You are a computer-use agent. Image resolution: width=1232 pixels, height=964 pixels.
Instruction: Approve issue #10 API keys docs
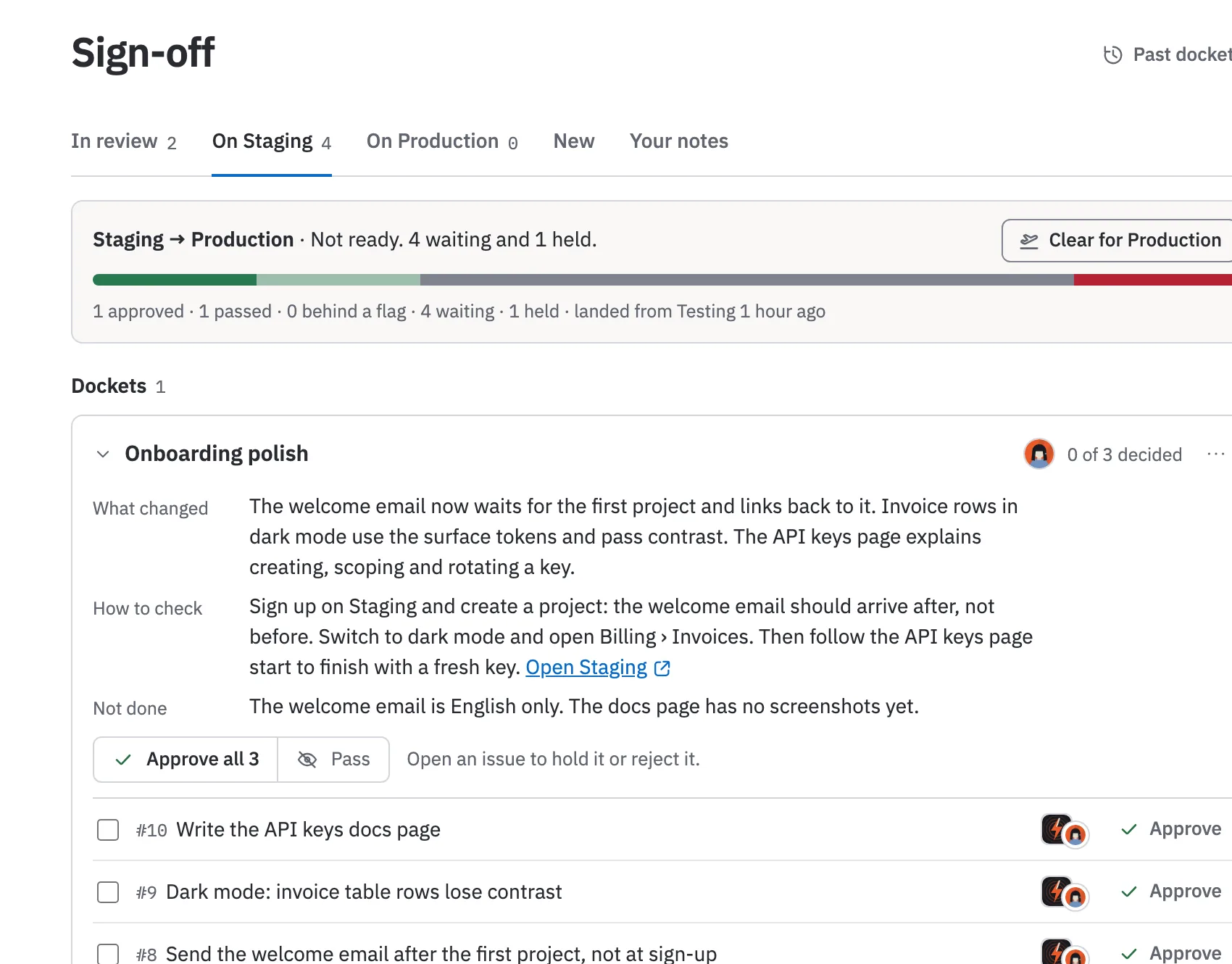pyautogui.click(x=1171, y=829)
